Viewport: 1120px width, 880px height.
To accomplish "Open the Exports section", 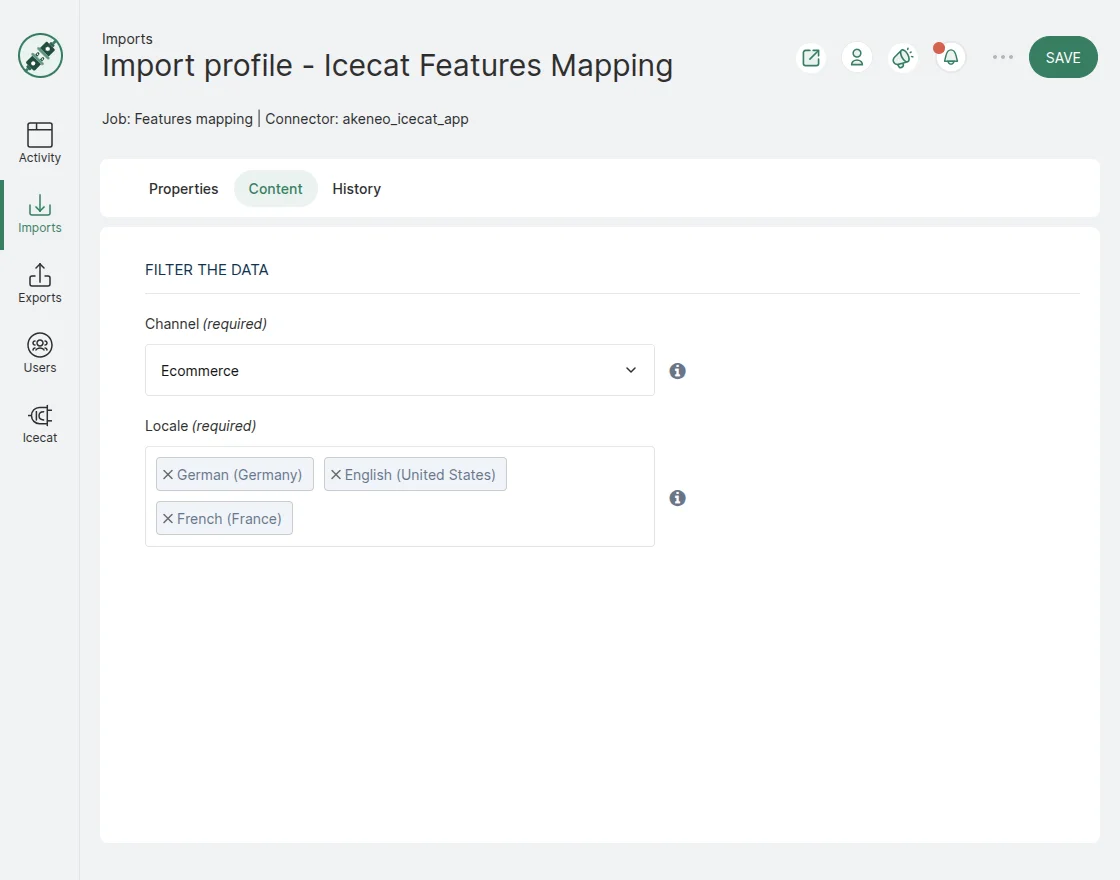I will 39,283.
